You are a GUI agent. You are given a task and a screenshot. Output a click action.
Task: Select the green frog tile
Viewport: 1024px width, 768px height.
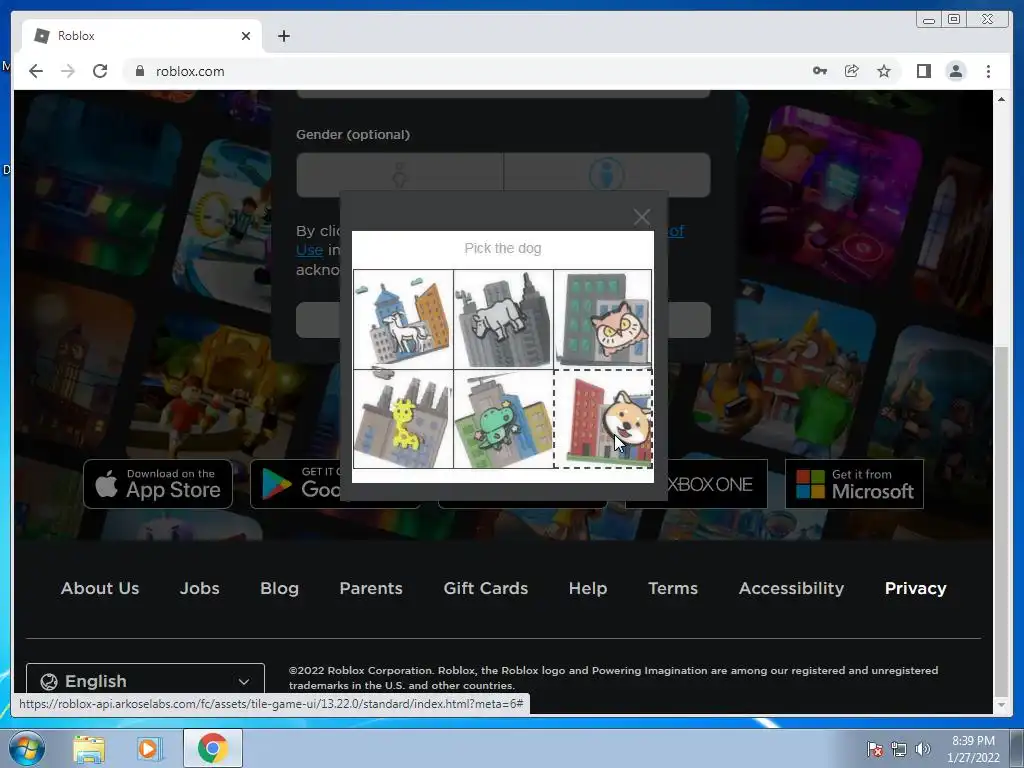503,419
